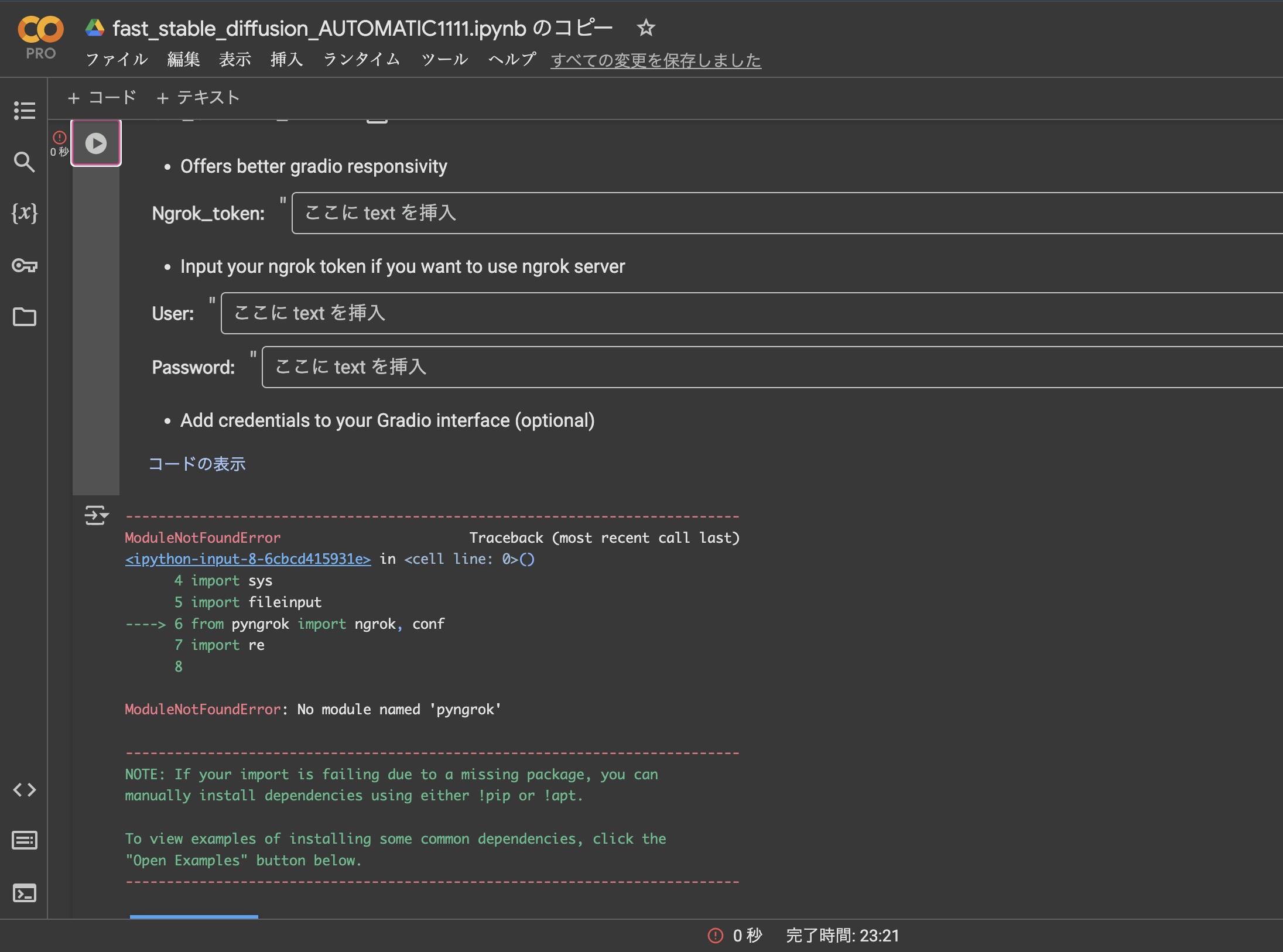1283x952 pixels.
Task: Click the User text input field
Action: (752, 313)
